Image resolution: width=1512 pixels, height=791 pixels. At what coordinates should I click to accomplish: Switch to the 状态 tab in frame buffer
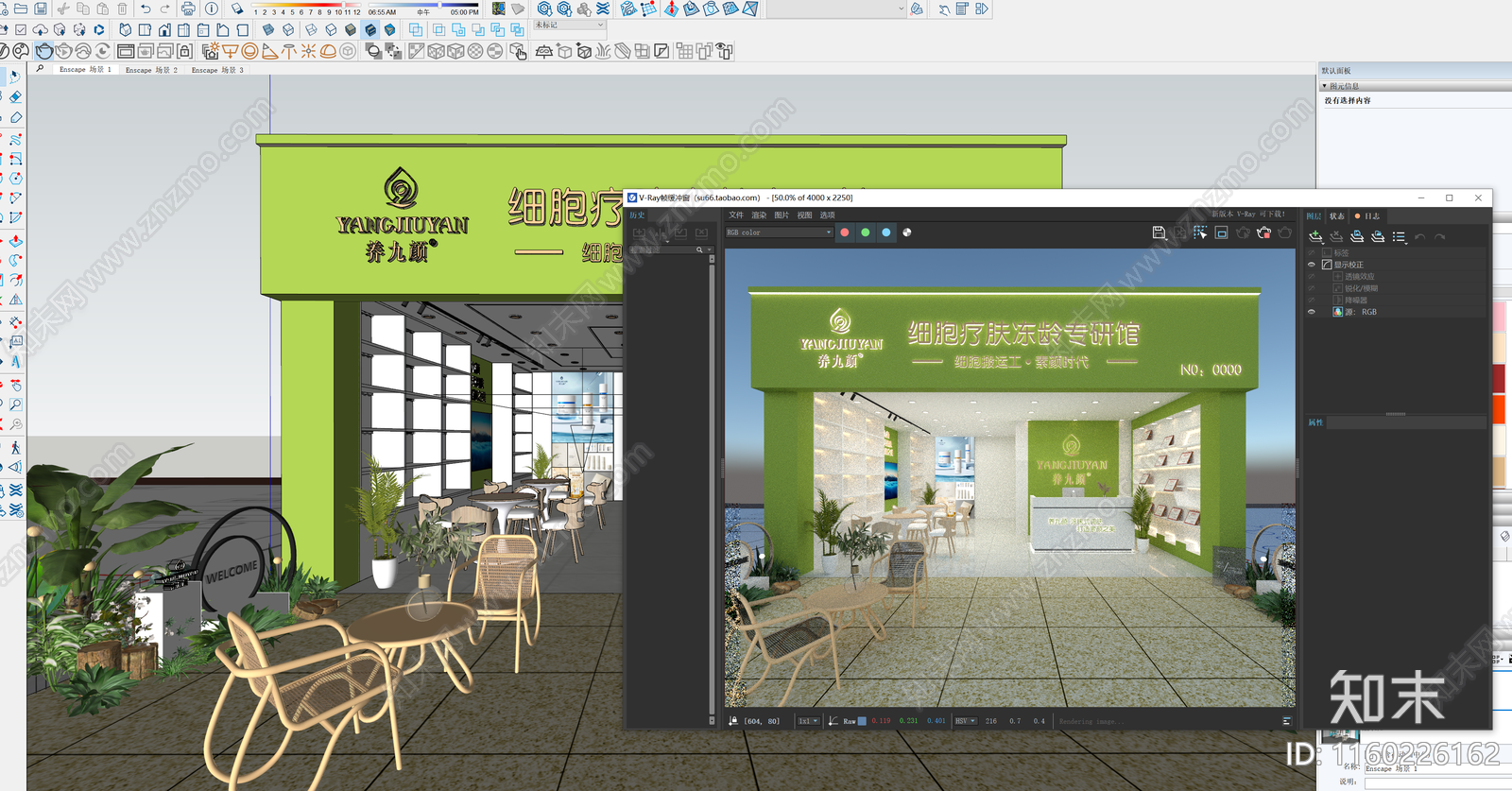[x=1336, y=216]
